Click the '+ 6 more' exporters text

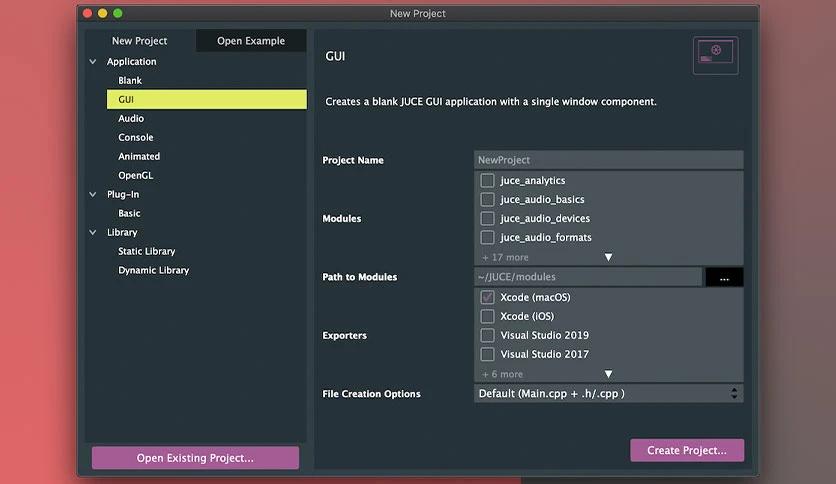[502, 374]
